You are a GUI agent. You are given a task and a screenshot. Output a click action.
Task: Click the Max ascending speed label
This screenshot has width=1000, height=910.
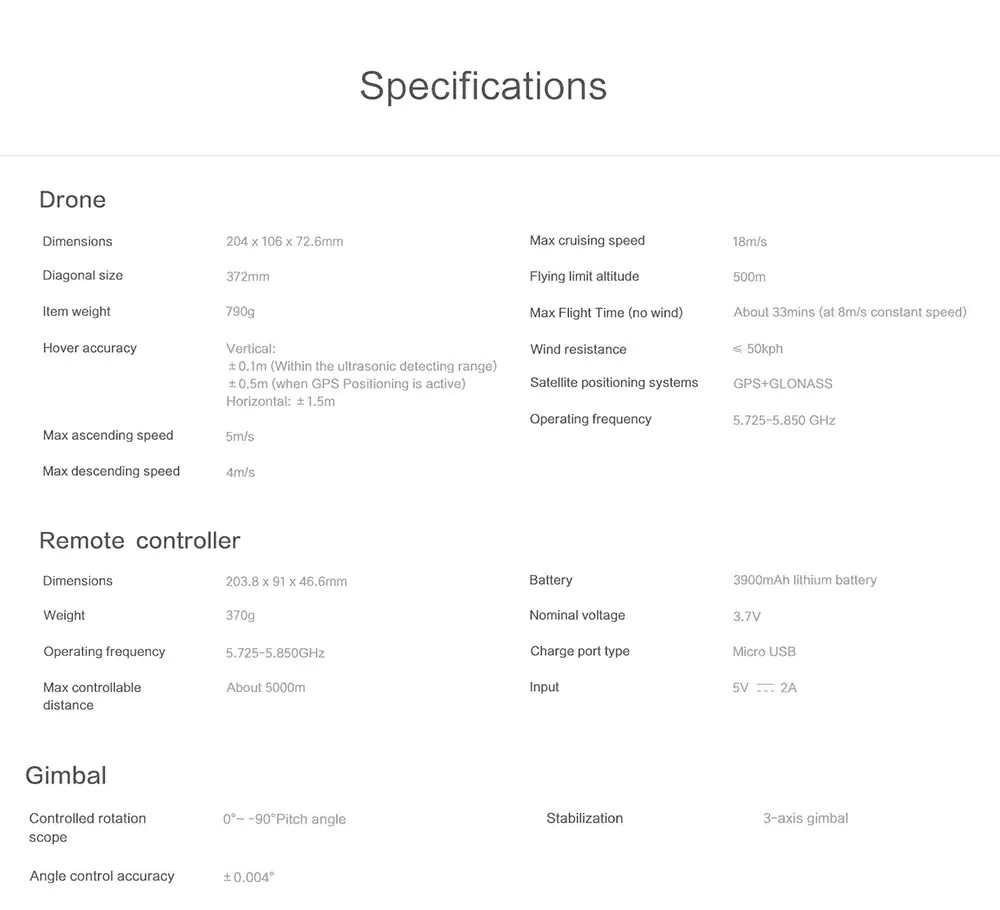[108, 436]
